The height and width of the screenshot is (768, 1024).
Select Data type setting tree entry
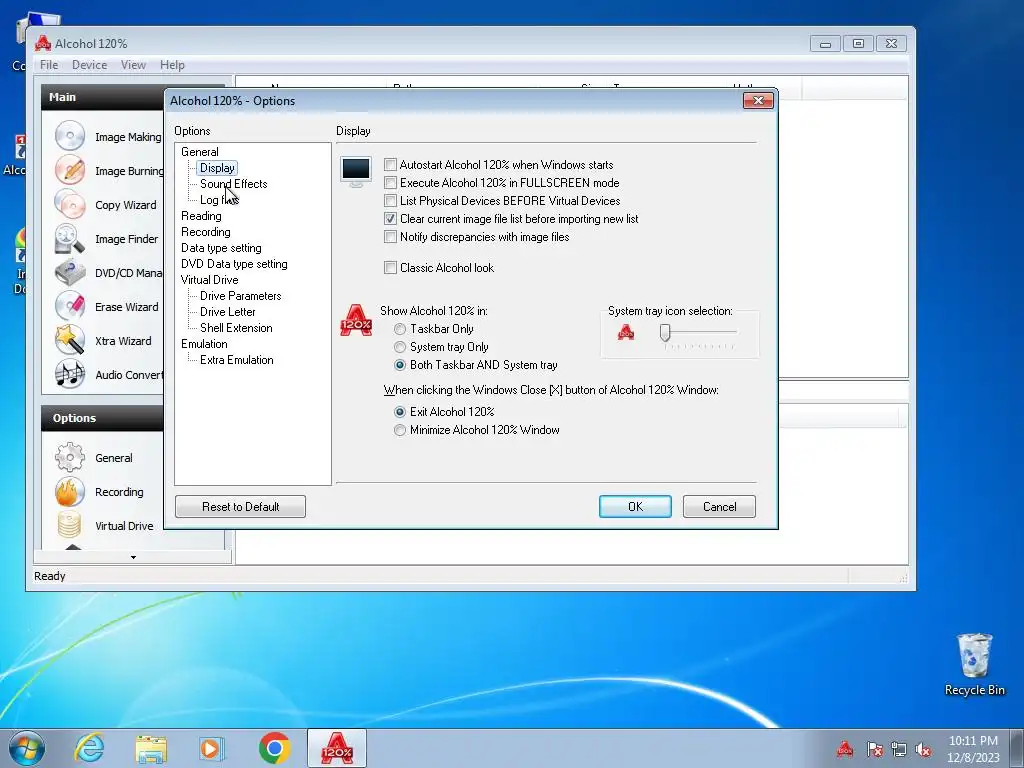point(221,248)
